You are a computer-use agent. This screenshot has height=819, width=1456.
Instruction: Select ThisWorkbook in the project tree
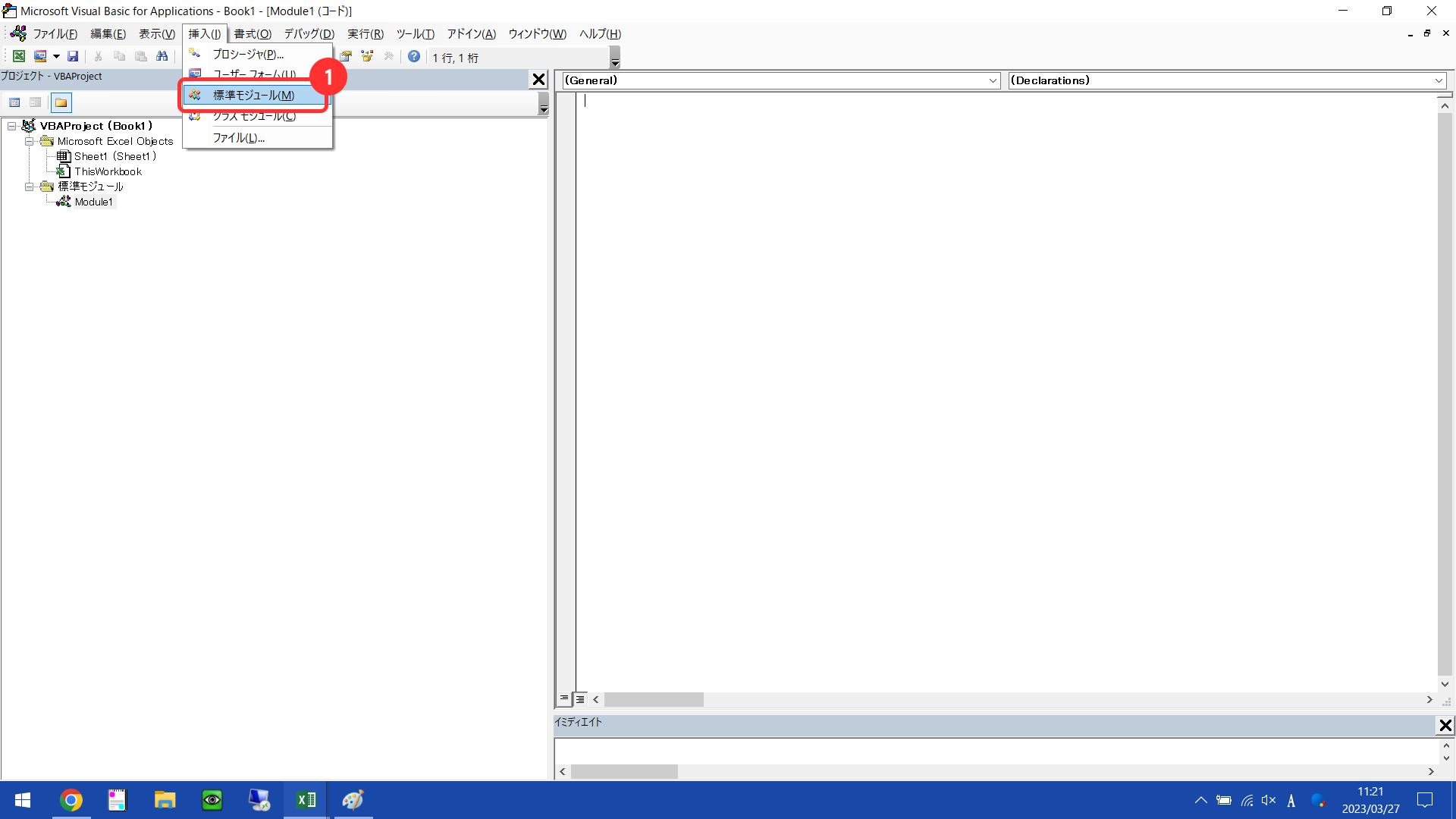(x=108, y=171)
